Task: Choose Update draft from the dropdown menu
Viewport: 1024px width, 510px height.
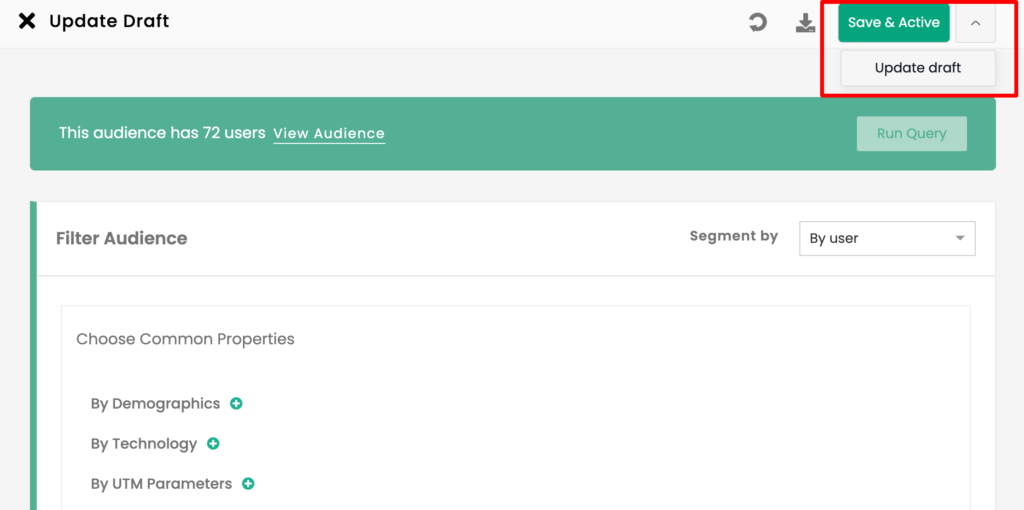Action: click(918, 68)
